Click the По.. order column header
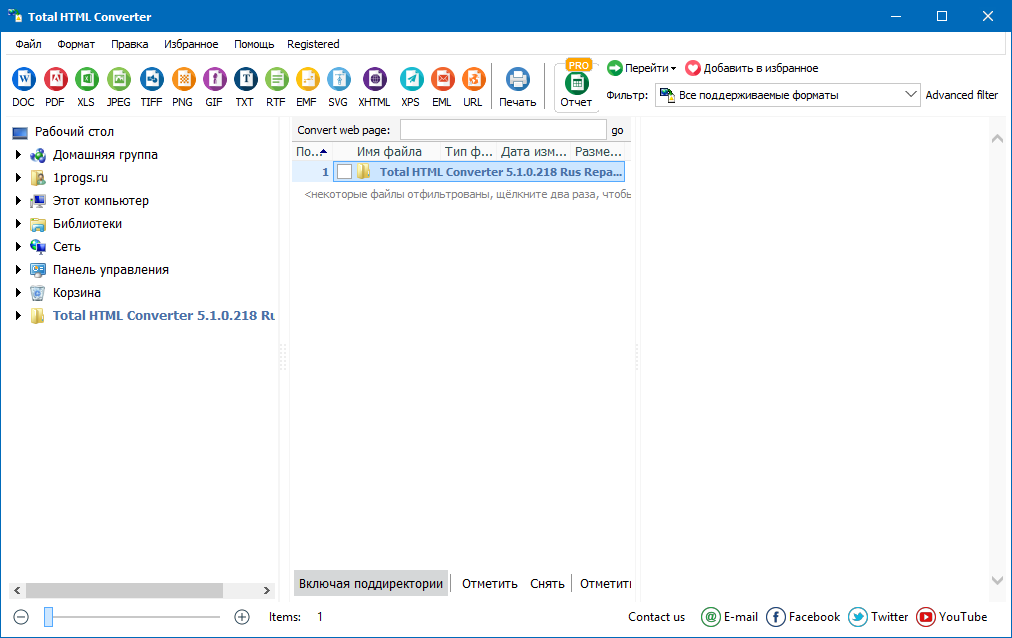Image resolution: width=1012 pixels, height=638 pixels. point(312,152)
